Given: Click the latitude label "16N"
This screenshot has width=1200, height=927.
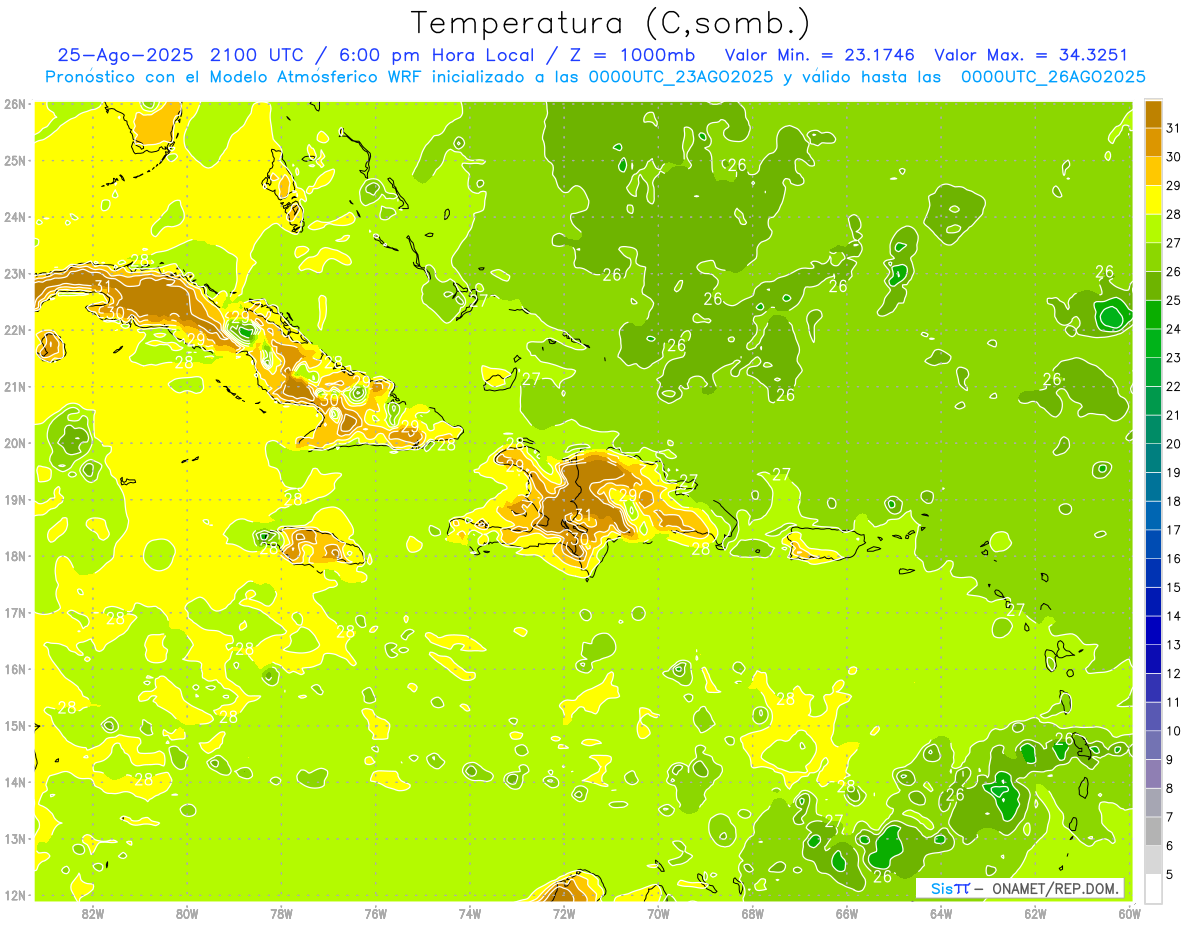Looking at the screenshot, I should [x=15, y=669].
